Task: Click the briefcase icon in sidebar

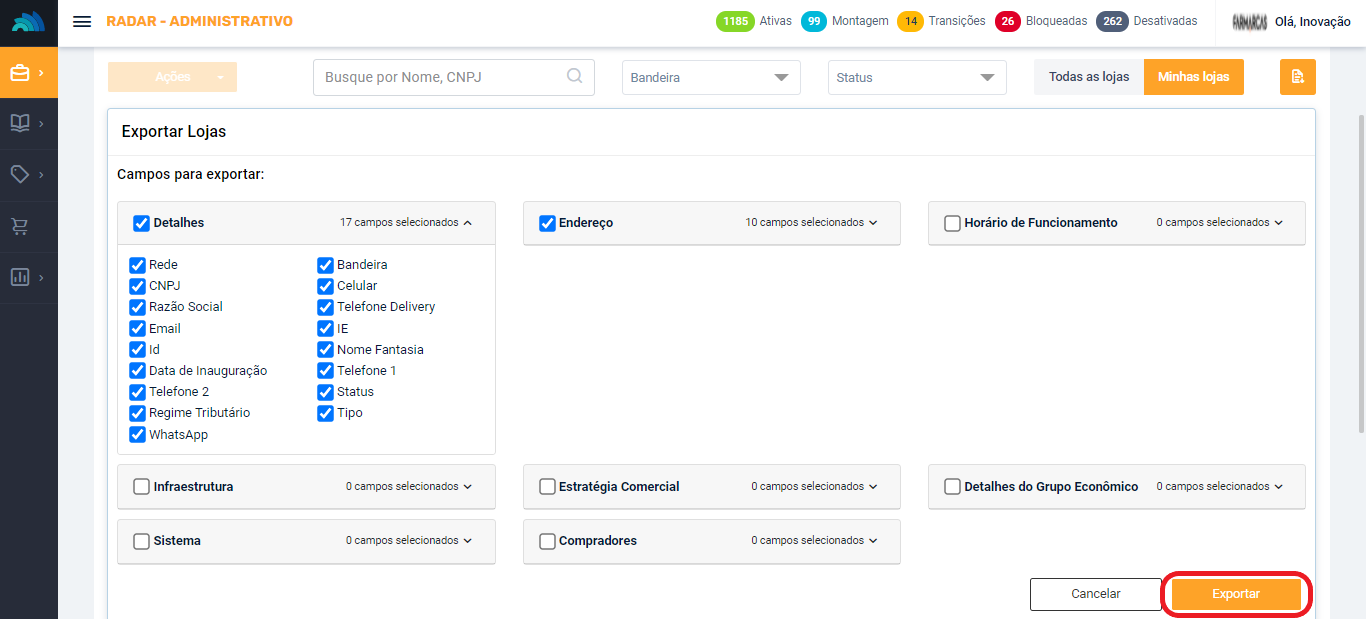Action: click(x=20, y=73)
